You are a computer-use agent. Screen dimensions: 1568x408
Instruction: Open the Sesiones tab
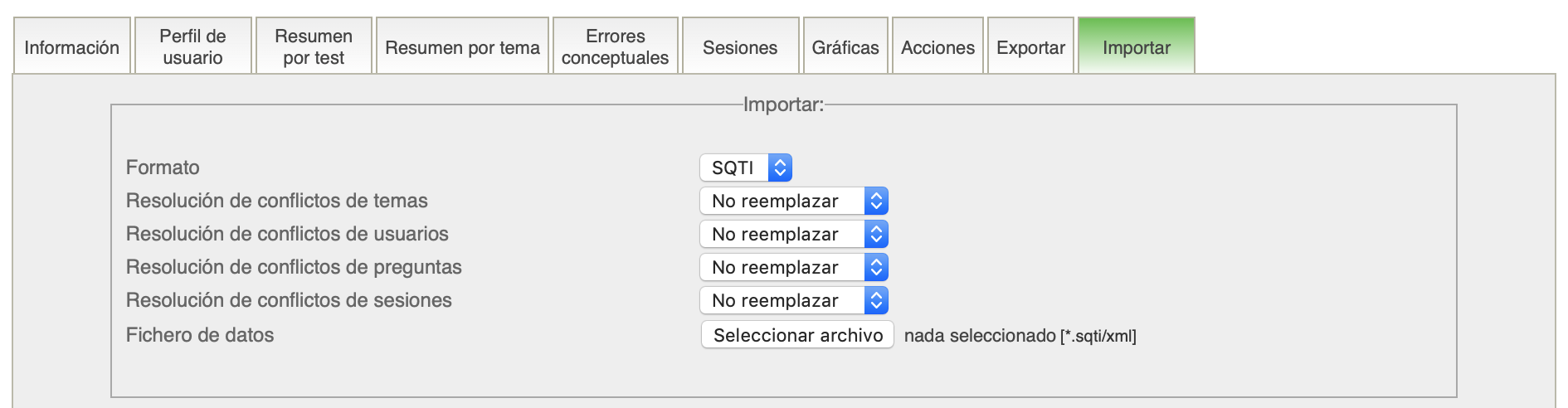740,47
